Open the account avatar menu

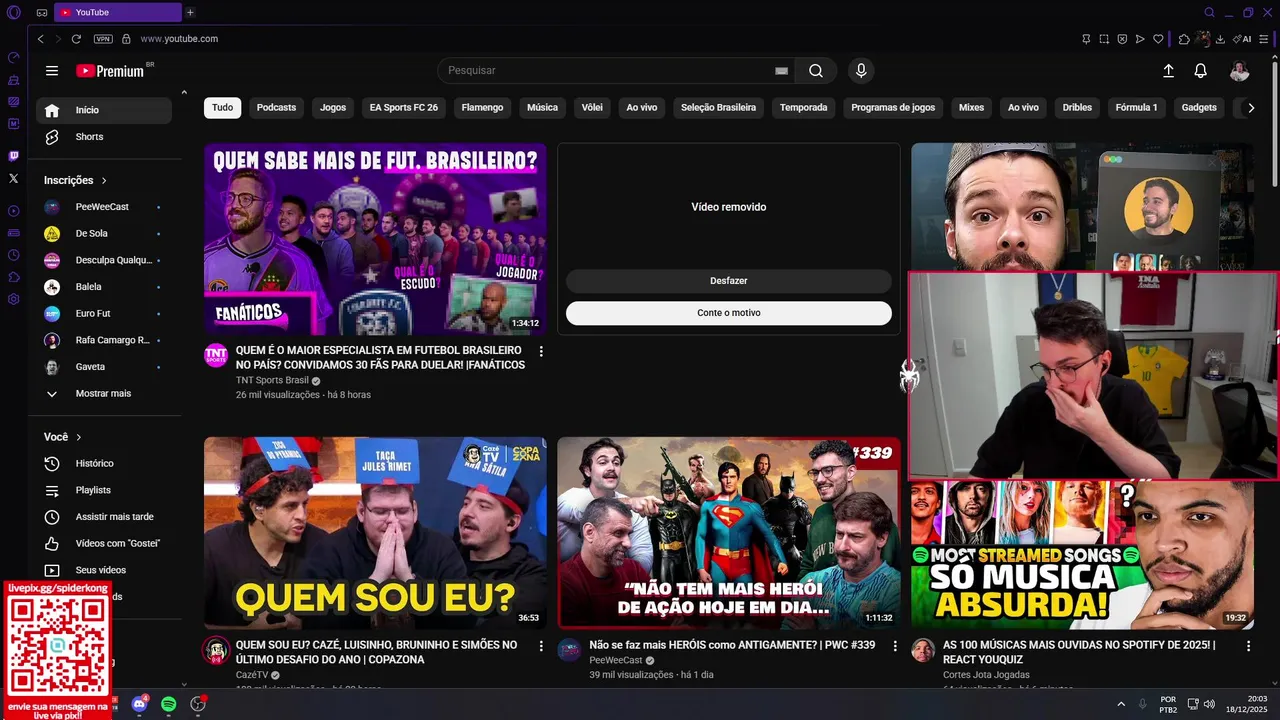(x=1239, y=71)
